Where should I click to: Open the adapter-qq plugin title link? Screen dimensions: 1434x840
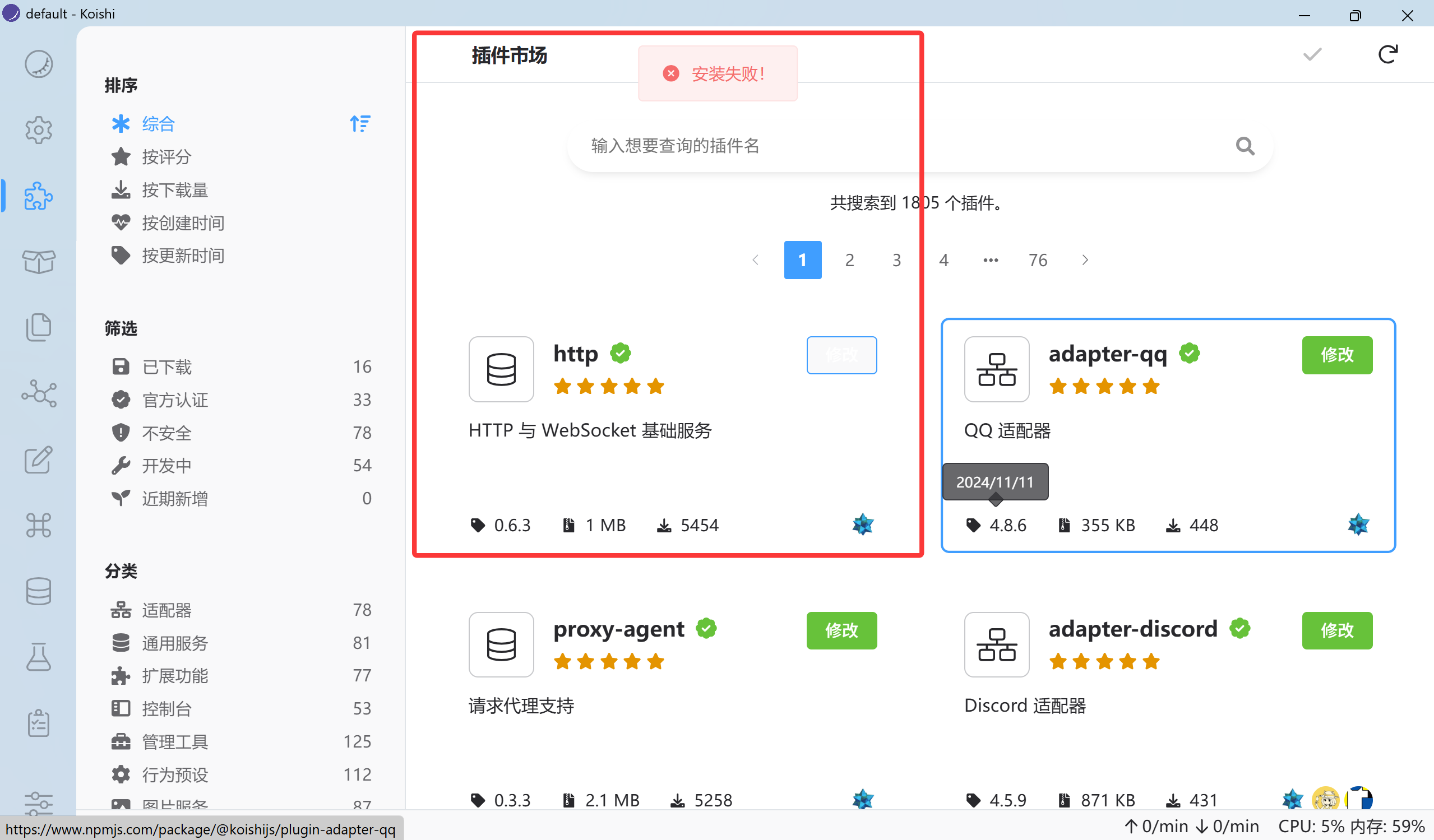click(1108, 354)
